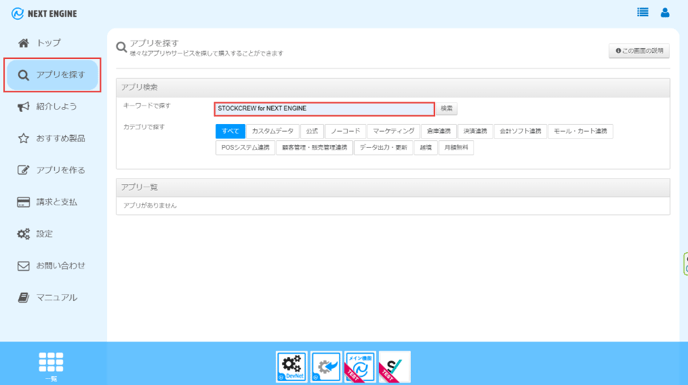Viewport: 688px width, 385px height.
Task: Launch the STOCKCREW TEST app icon
Action: pos(394,367)
